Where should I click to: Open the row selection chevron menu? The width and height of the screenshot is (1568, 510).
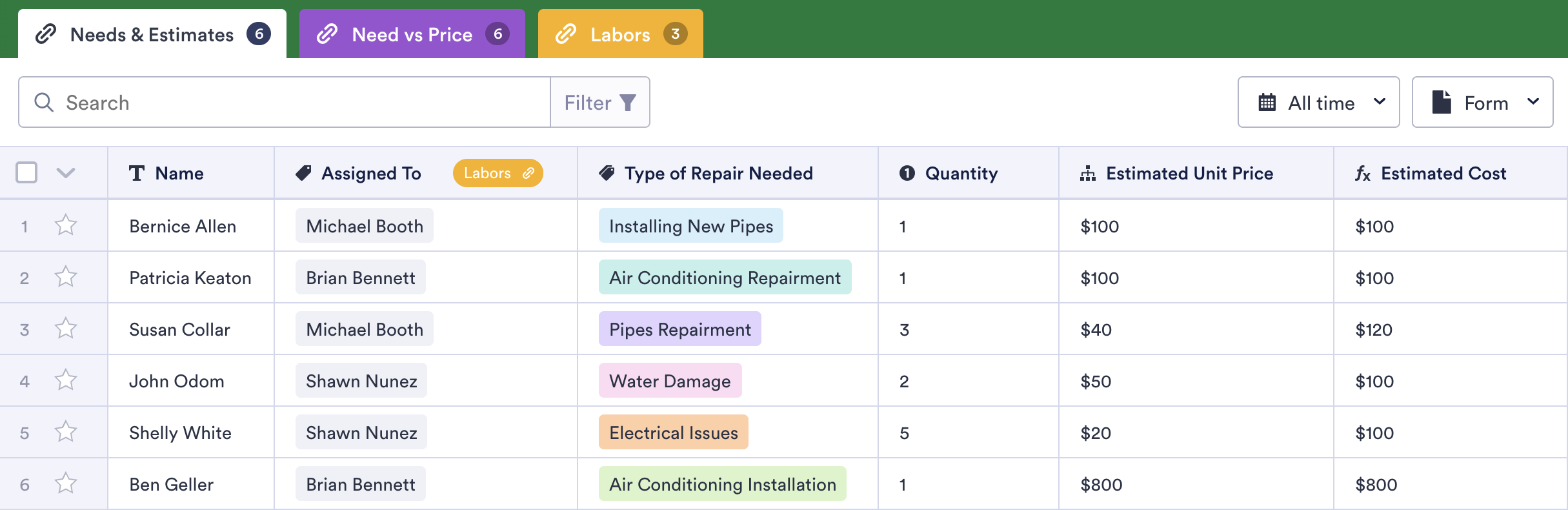coord(66,173)
